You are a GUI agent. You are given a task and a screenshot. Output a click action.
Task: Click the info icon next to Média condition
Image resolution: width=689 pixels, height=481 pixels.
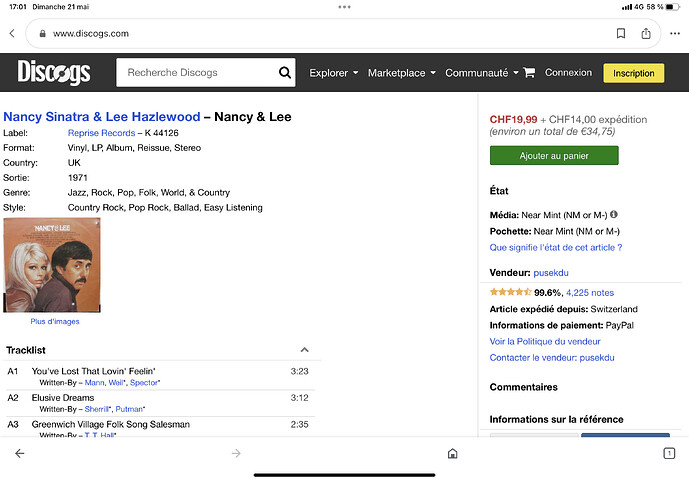tap(614, 214)
